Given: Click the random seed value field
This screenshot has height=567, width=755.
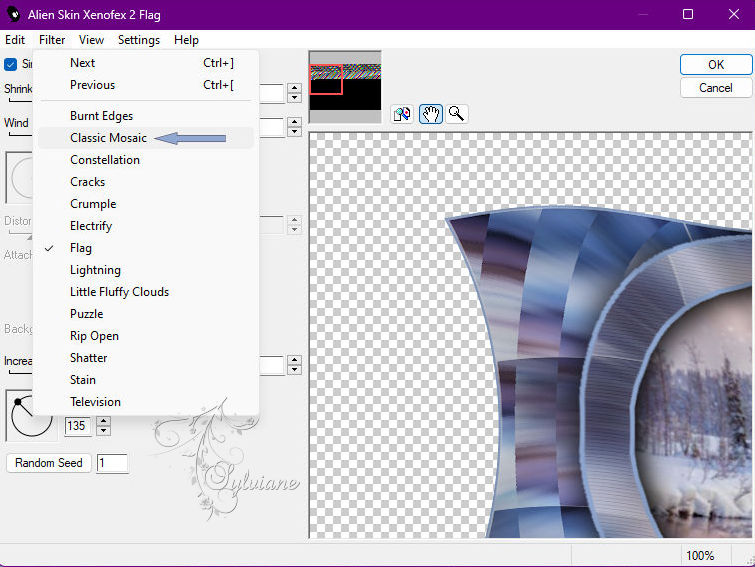Looking at the screenshot, I should 112,464.
